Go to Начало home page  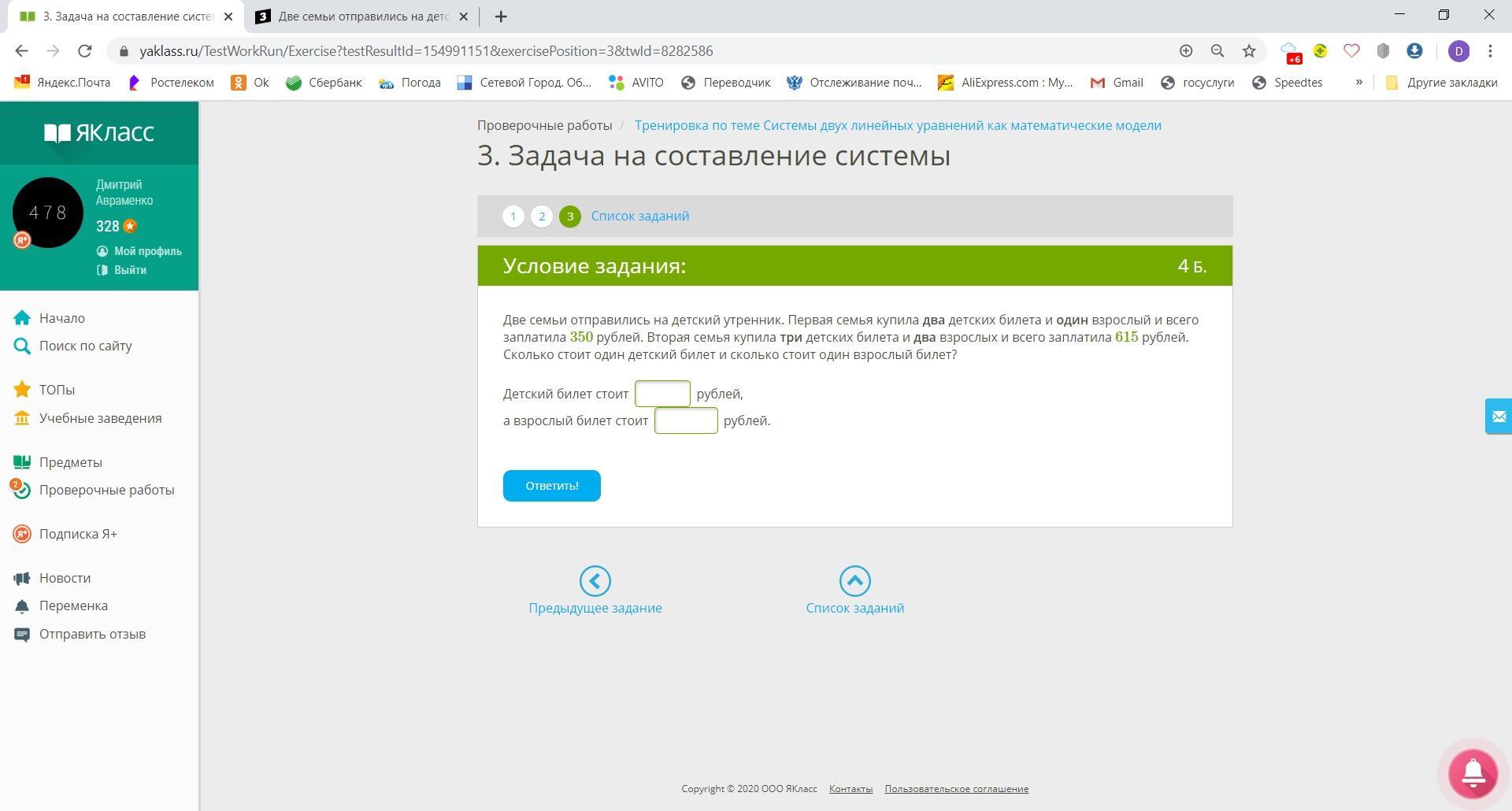click(50, 318)
